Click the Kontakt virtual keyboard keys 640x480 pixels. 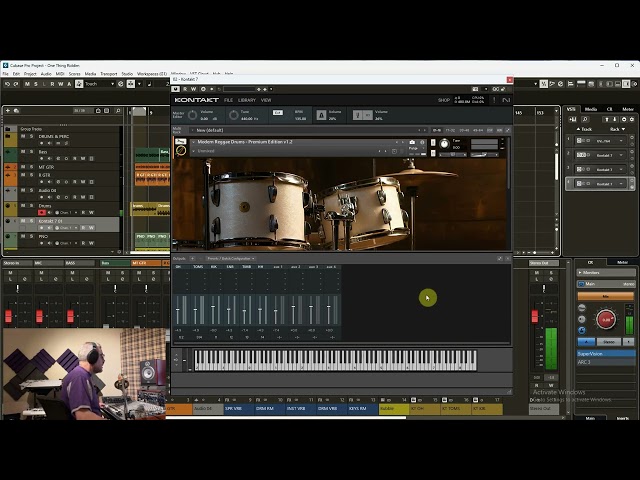335,360
